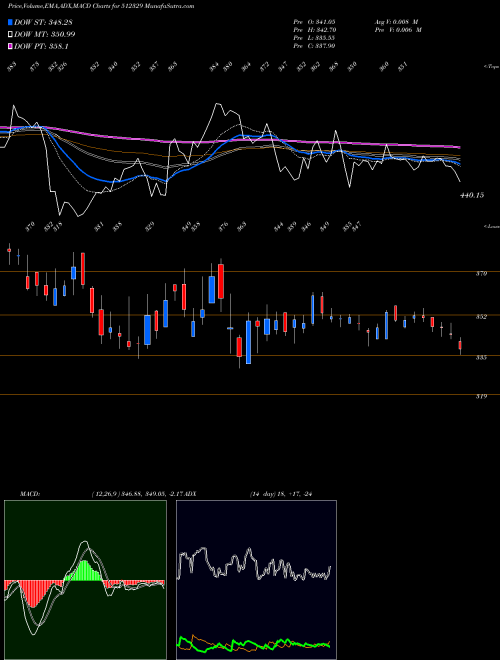Open the dark blue ADX indicator panel

pyautogui.click(x=256, y=580)
